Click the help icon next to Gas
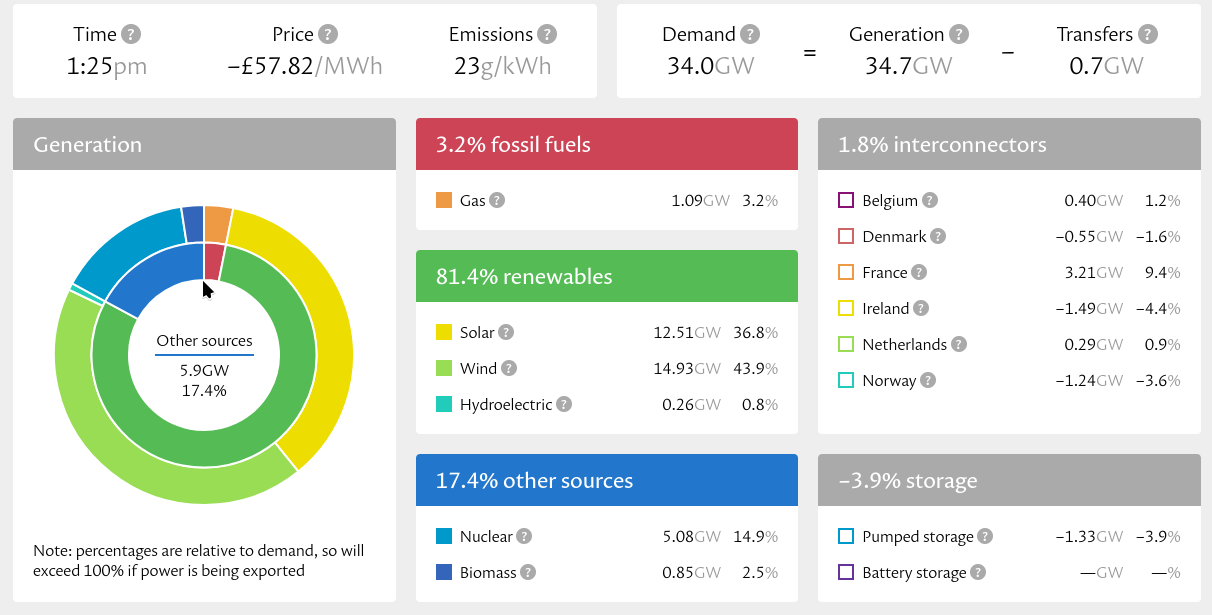Viewport: 1212px width, 615px height. point(497,200)
